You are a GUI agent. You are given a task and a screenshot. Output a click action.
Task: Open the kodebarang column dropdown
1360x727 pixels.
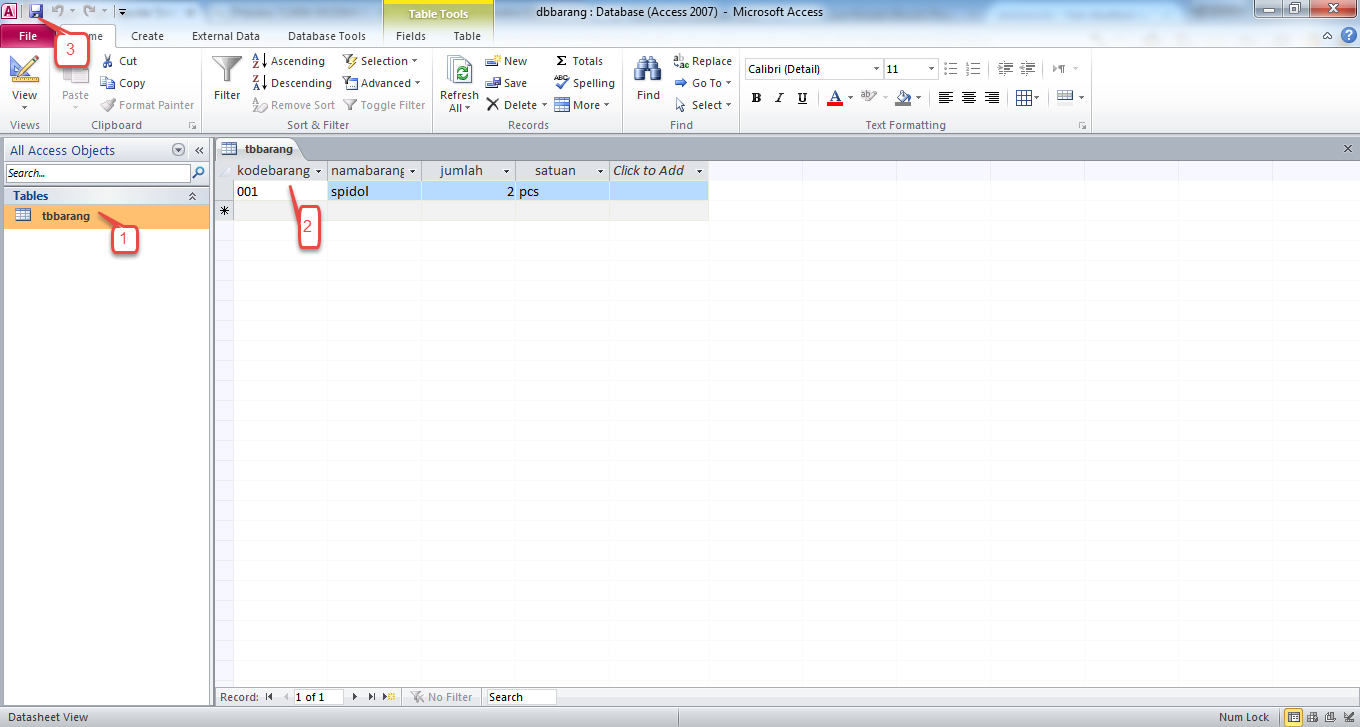(x=319, y=171)
